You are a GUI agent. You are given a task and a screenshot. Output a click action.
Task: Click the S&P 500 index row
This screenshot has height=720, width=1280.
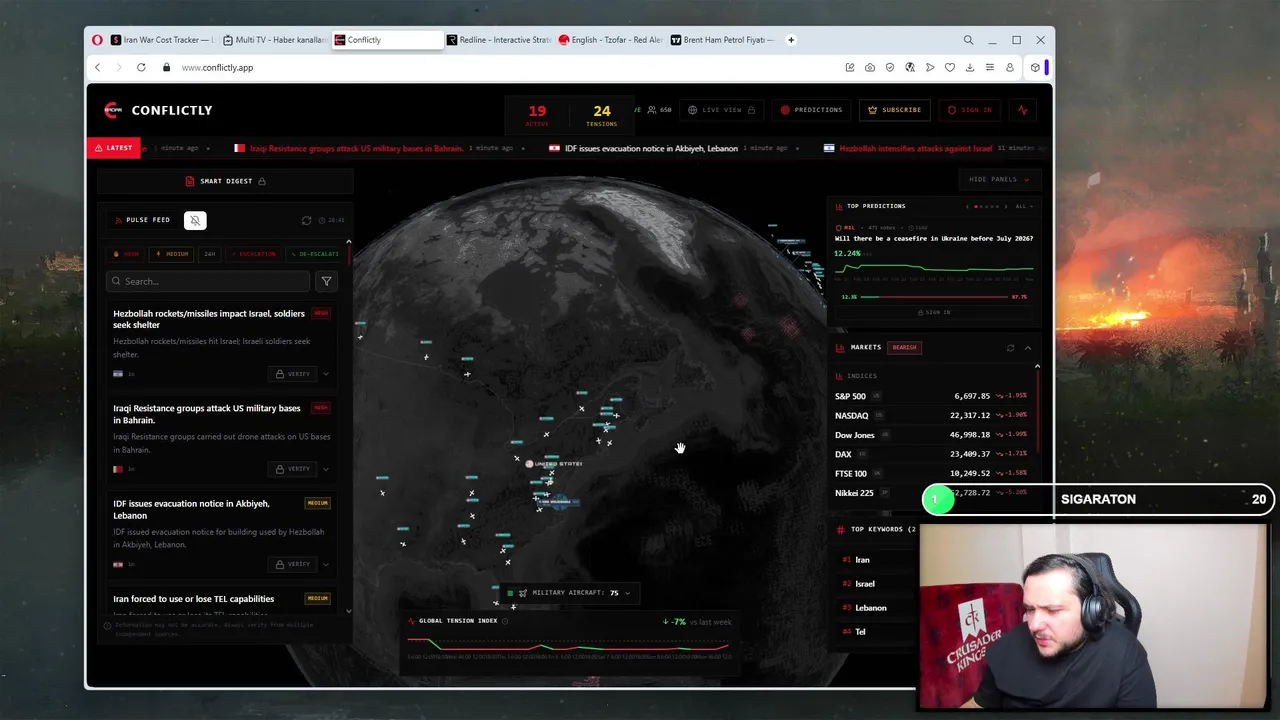point(933,396)
